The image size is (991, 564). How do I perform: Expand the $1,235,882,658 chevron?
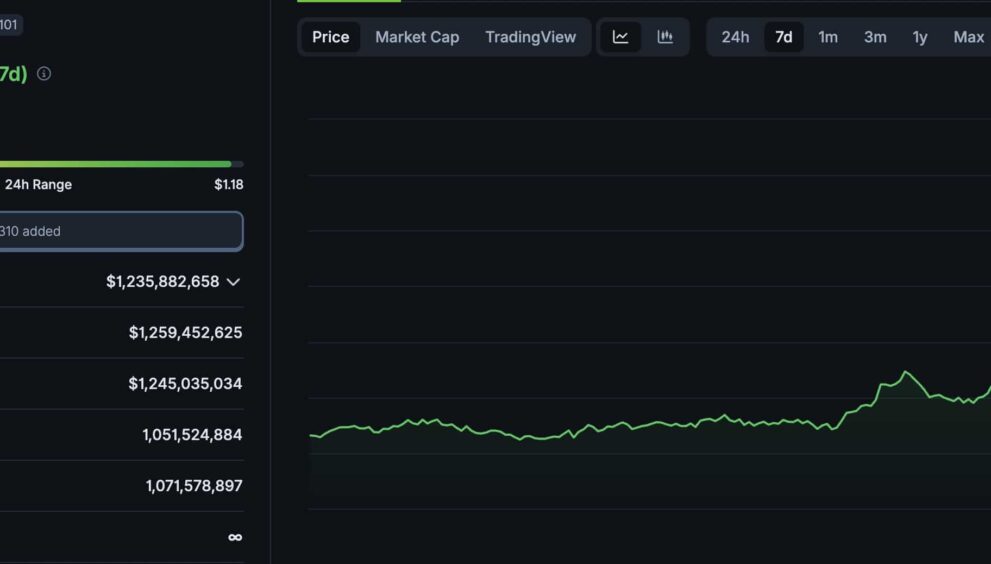click(233, 282)
